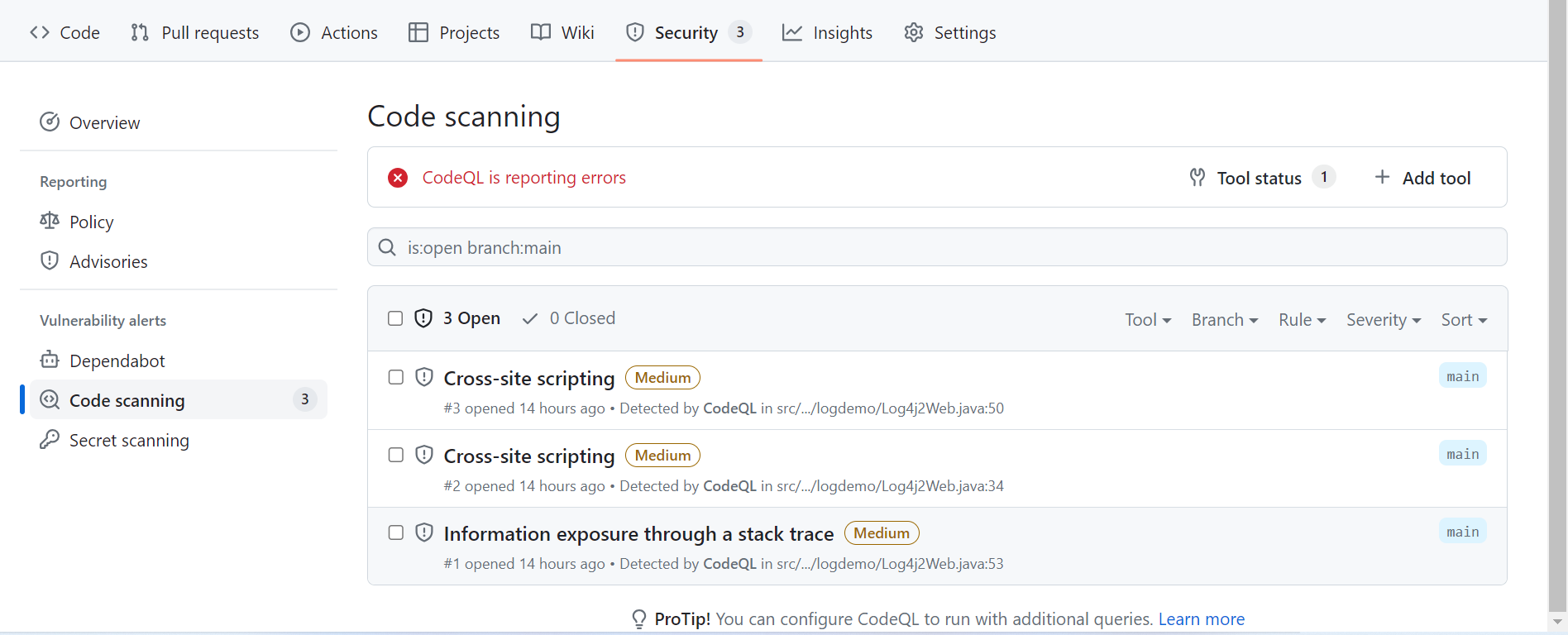This screenshot has width=1568, height=635.
Task: Open the Insights tab
Action: (827, 32)
